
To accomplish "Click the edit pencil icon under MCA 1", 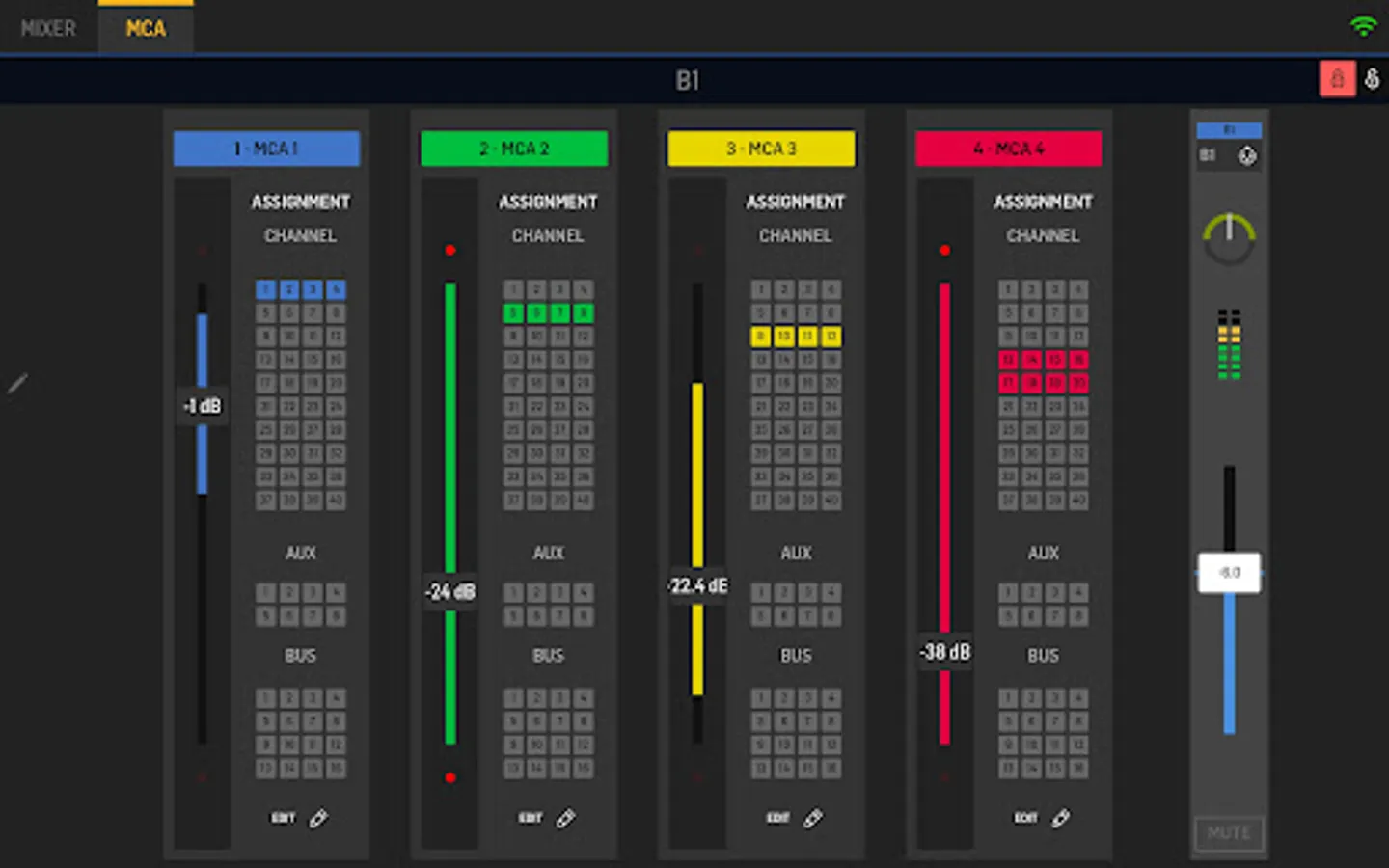I will [x=318, y=818].
